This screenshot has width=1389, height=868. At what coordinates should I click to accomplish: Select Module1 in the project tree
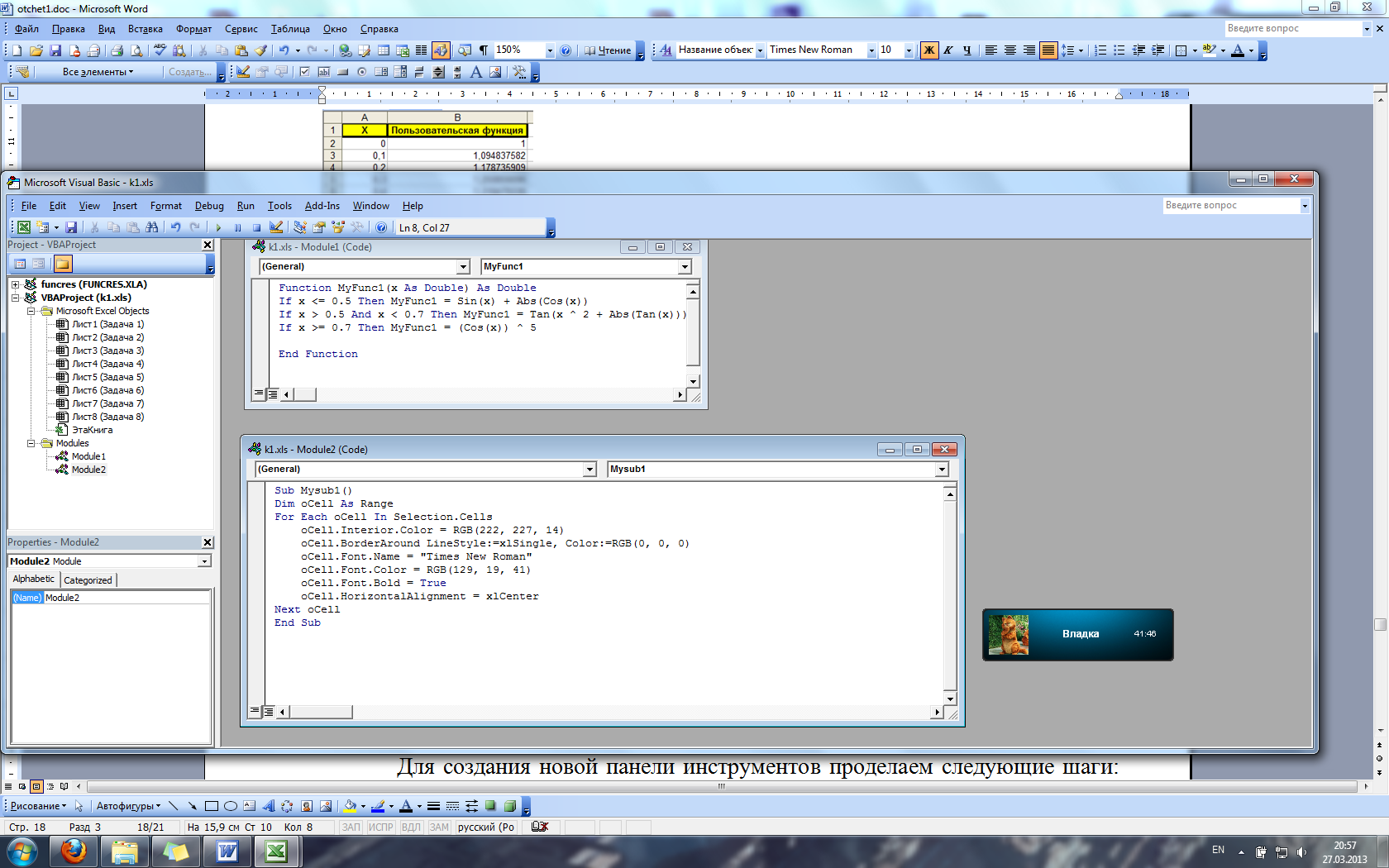(88, 456)
